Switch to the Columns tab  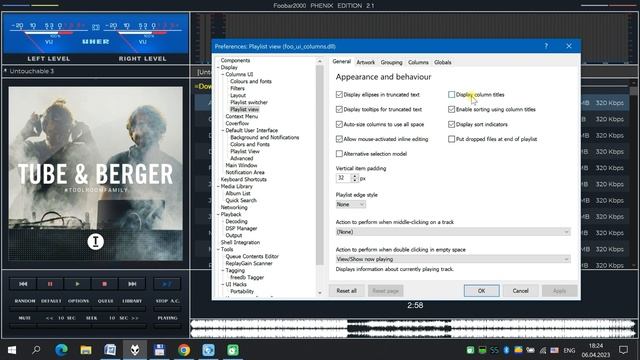(x=418, y=62)
